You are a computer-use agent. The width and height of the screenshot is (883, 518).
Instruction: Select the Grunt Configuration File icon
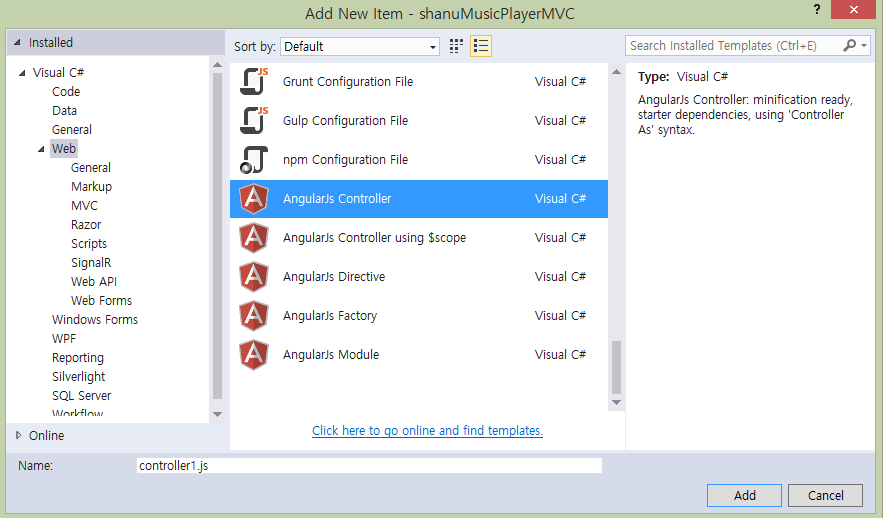[254, 82]
